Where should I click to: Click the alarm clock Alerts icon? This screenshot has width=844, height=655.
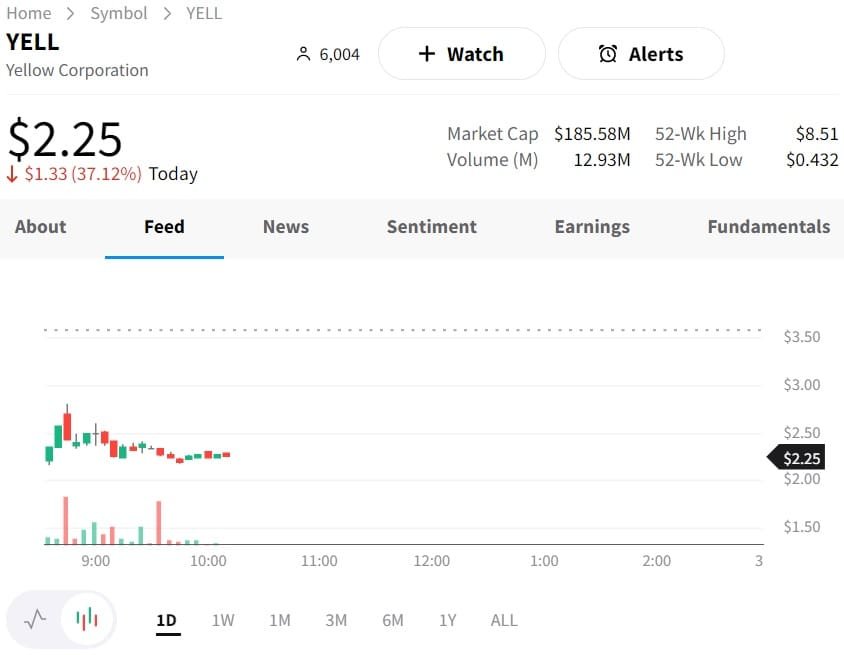(608, 54)
